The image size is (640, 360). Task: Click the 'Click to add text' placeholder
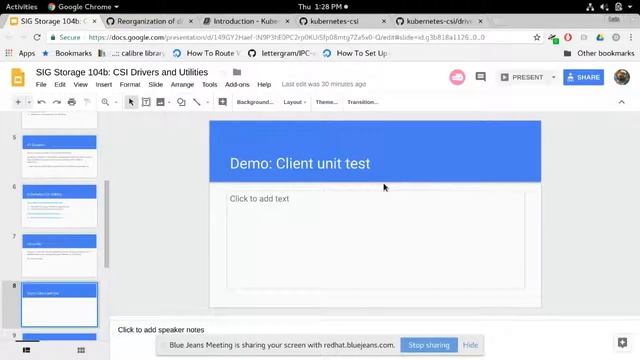(x=376, y=240)
